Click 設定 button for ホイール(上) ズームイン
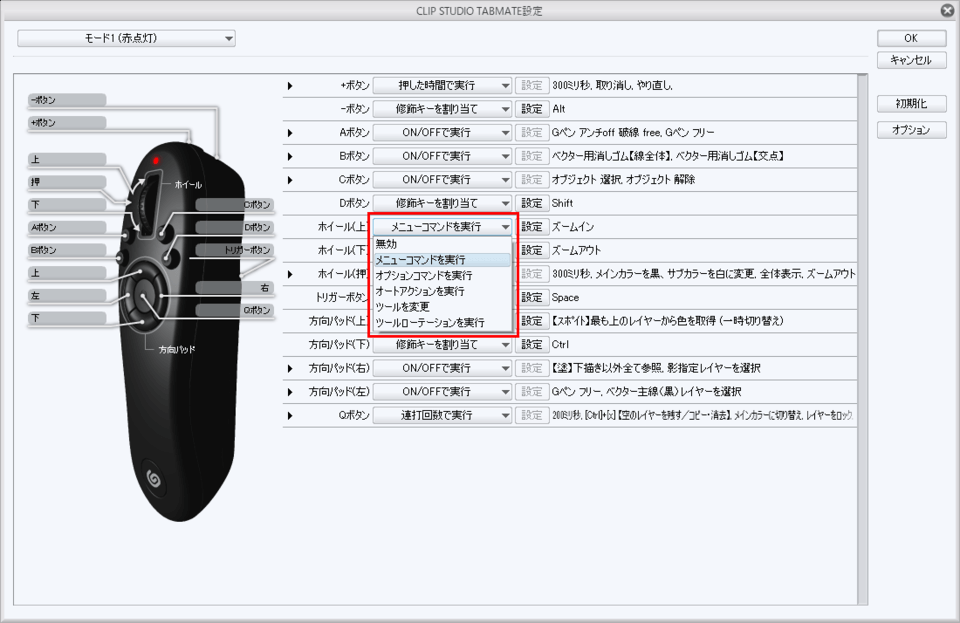Viewport: 960px width, 623px height. point(531,227)
